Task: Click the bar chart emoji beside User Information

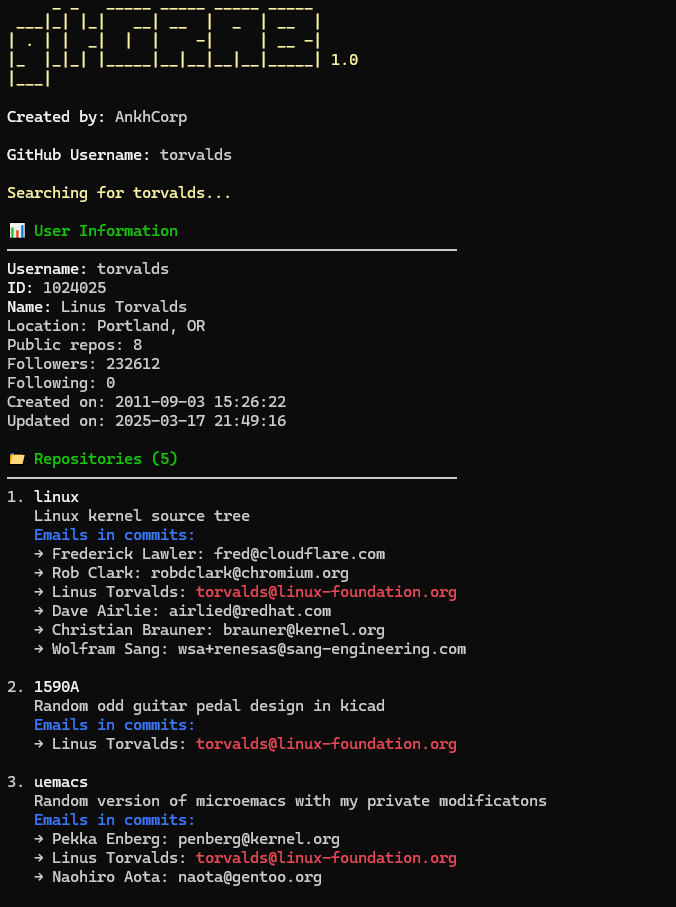Action: (17, 231)
